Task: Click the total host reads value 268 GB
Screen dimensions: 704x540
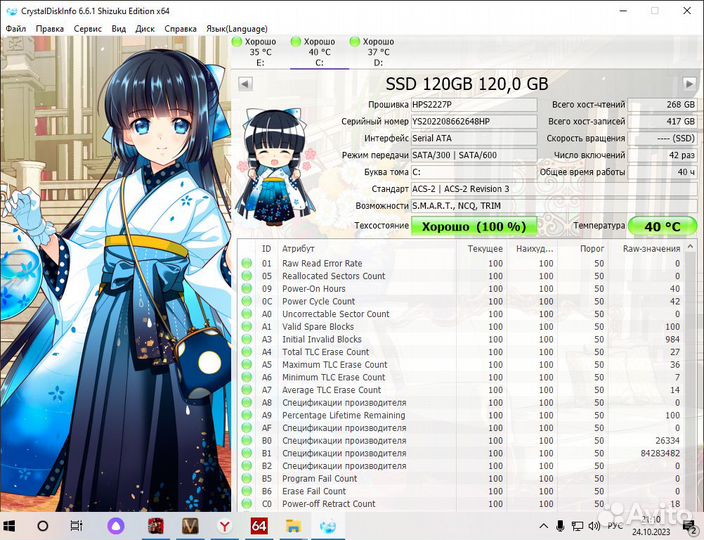Action: coord(662,105)
